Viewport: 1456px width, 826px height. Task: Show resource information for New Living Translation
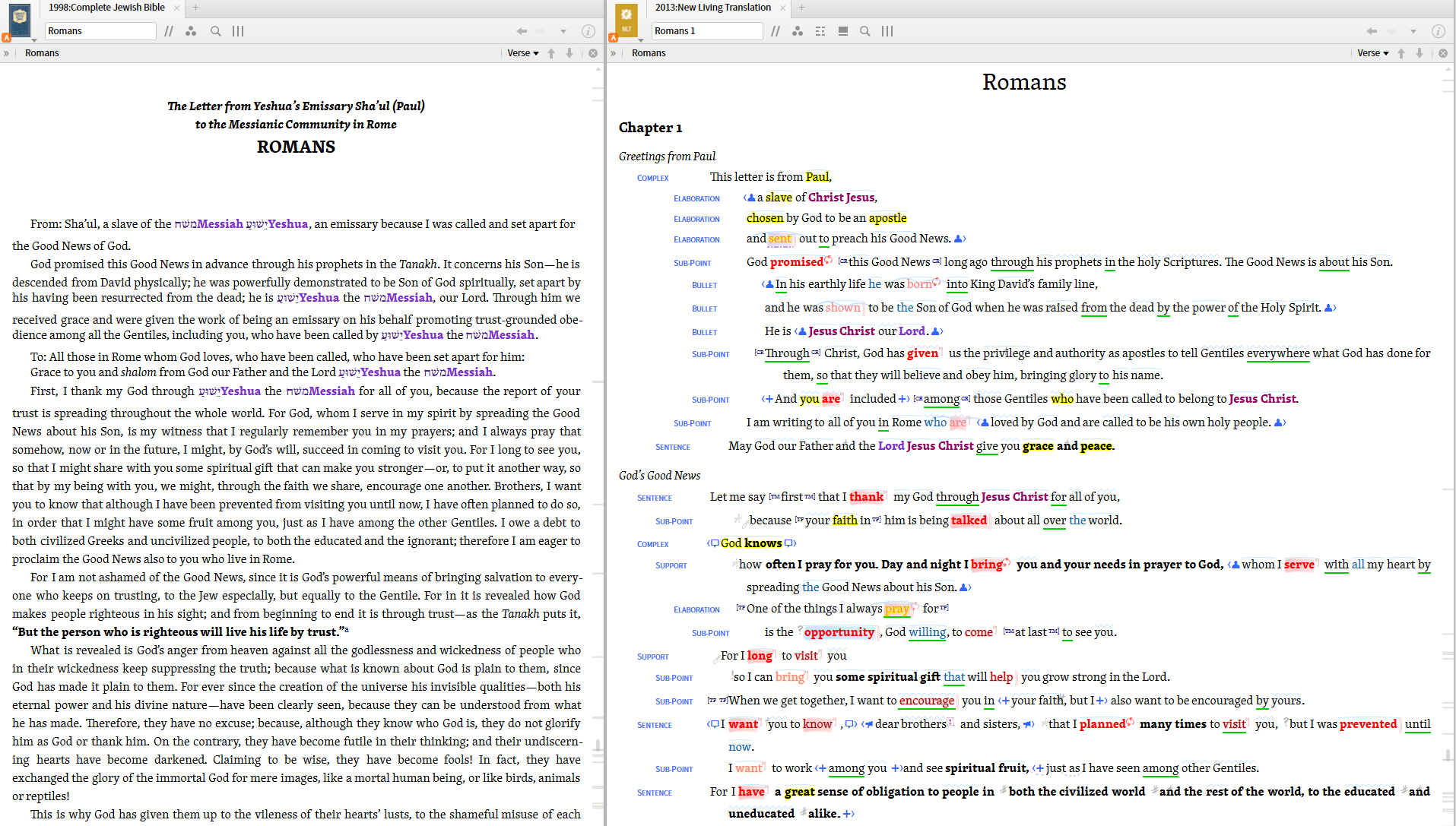[x=1439, y=31]
